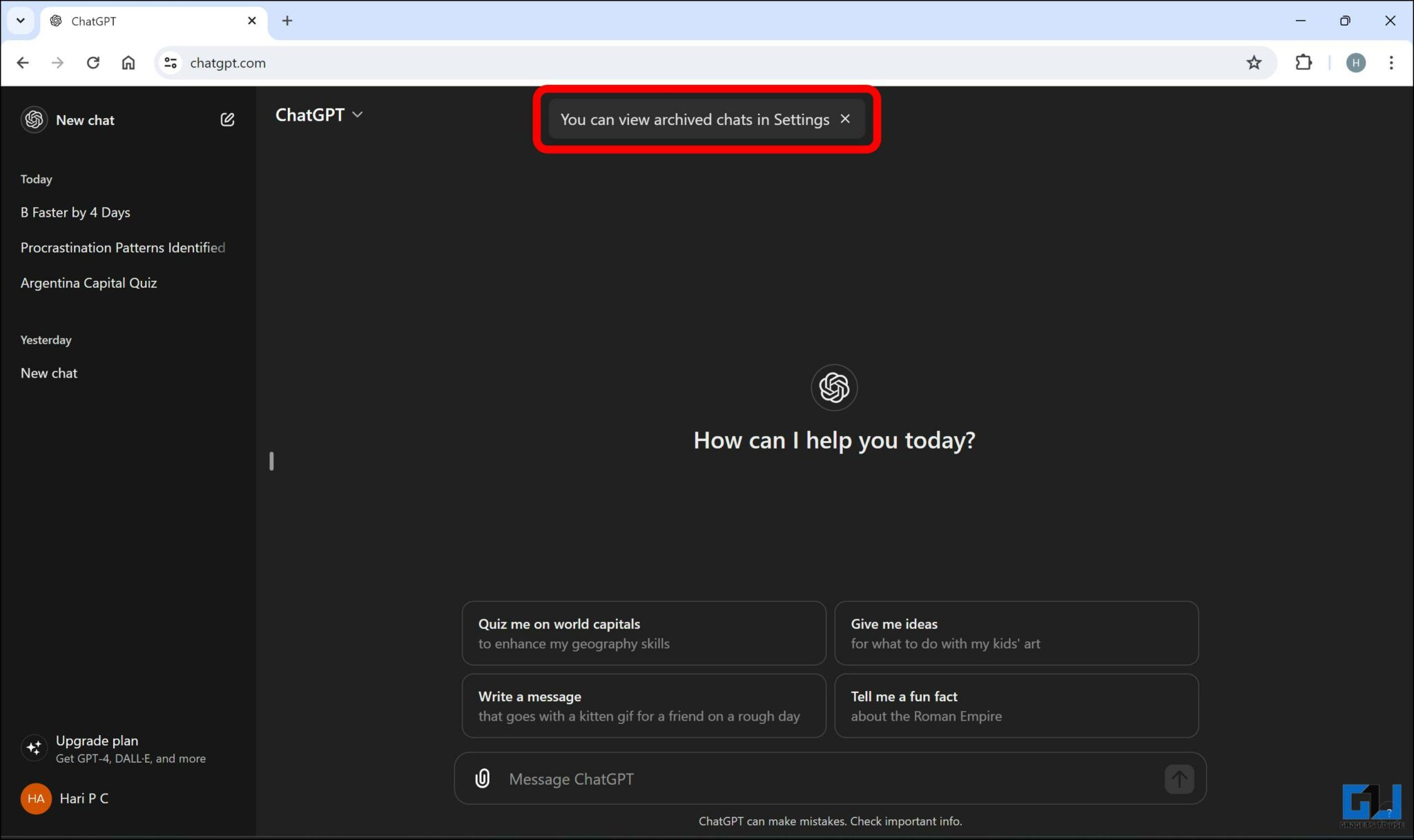Click 'Quiz me on world capitals' card
This screenshot has height=840, width=1414.
[x=643, y=633]
